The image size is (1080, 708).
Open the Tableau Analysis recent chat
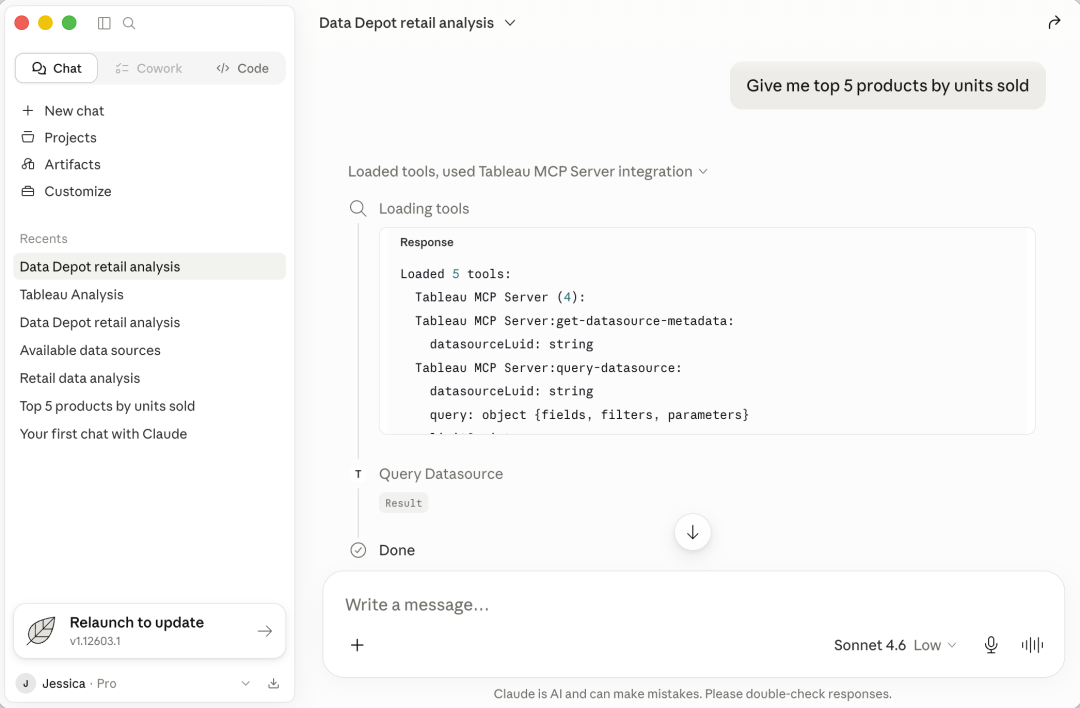(x=72, y=295)
